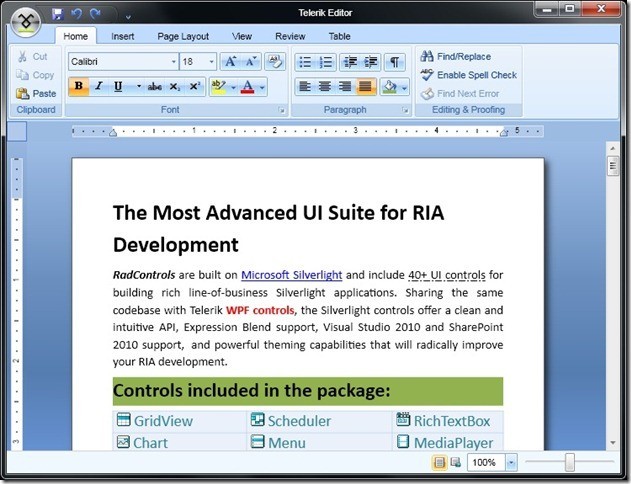Toggle show formatting symbols (pilcrow)
This screenshot has height=484, width=631.
click(394, 62)
